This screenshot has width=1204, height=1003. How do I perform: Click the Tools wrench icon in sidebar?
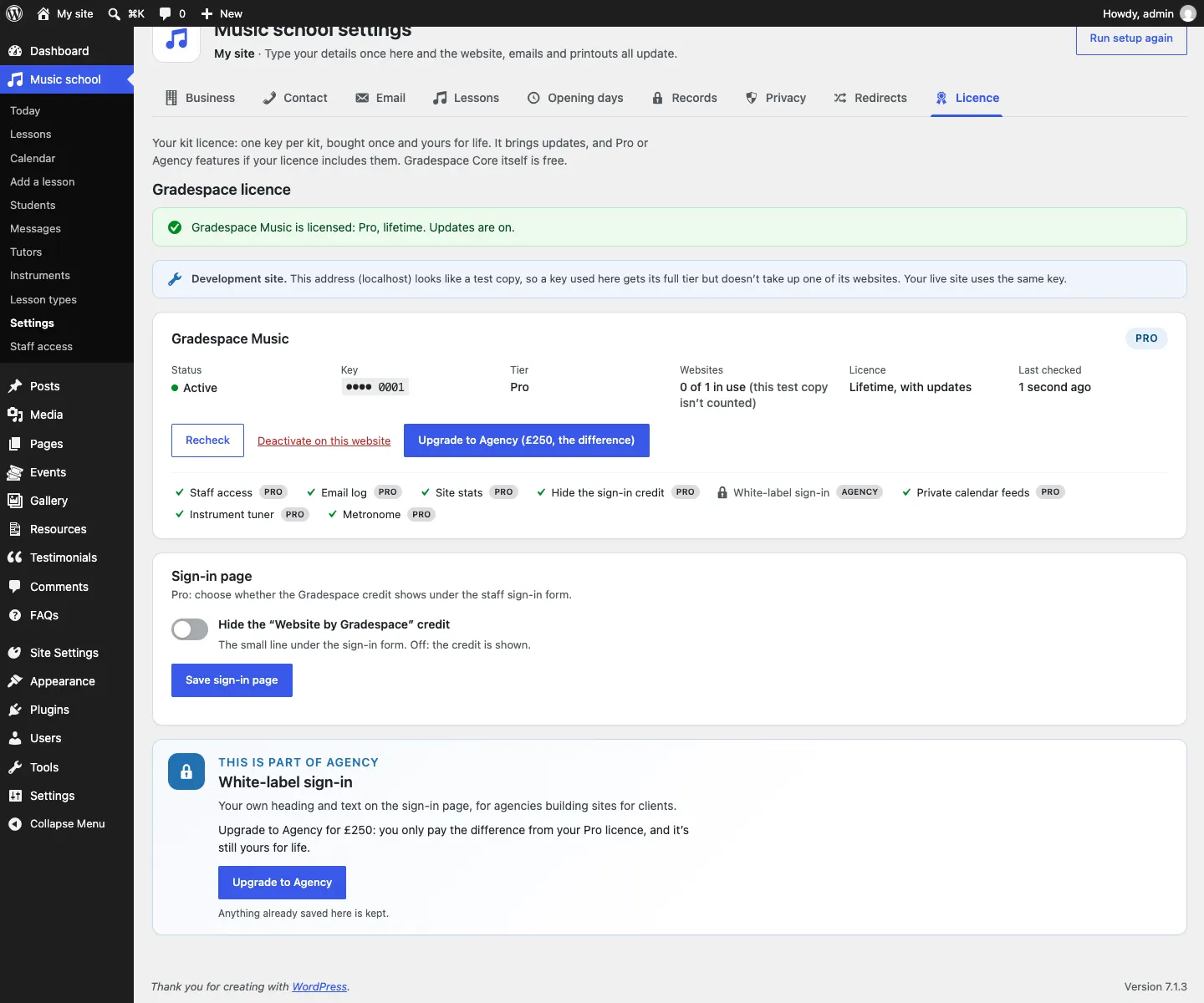[x=15, y=767]
